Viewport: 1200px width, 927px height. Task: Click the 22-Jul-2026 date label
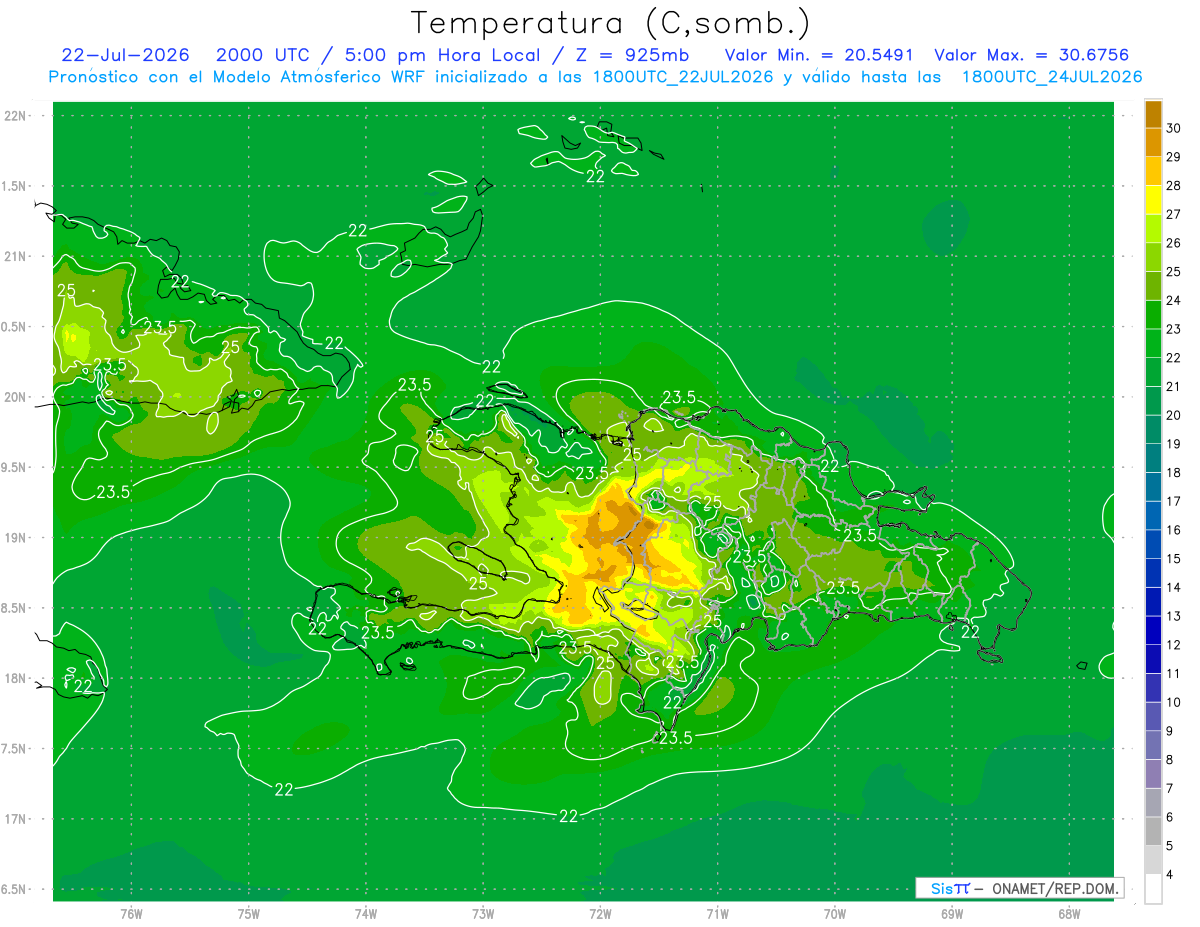[126, 55]
